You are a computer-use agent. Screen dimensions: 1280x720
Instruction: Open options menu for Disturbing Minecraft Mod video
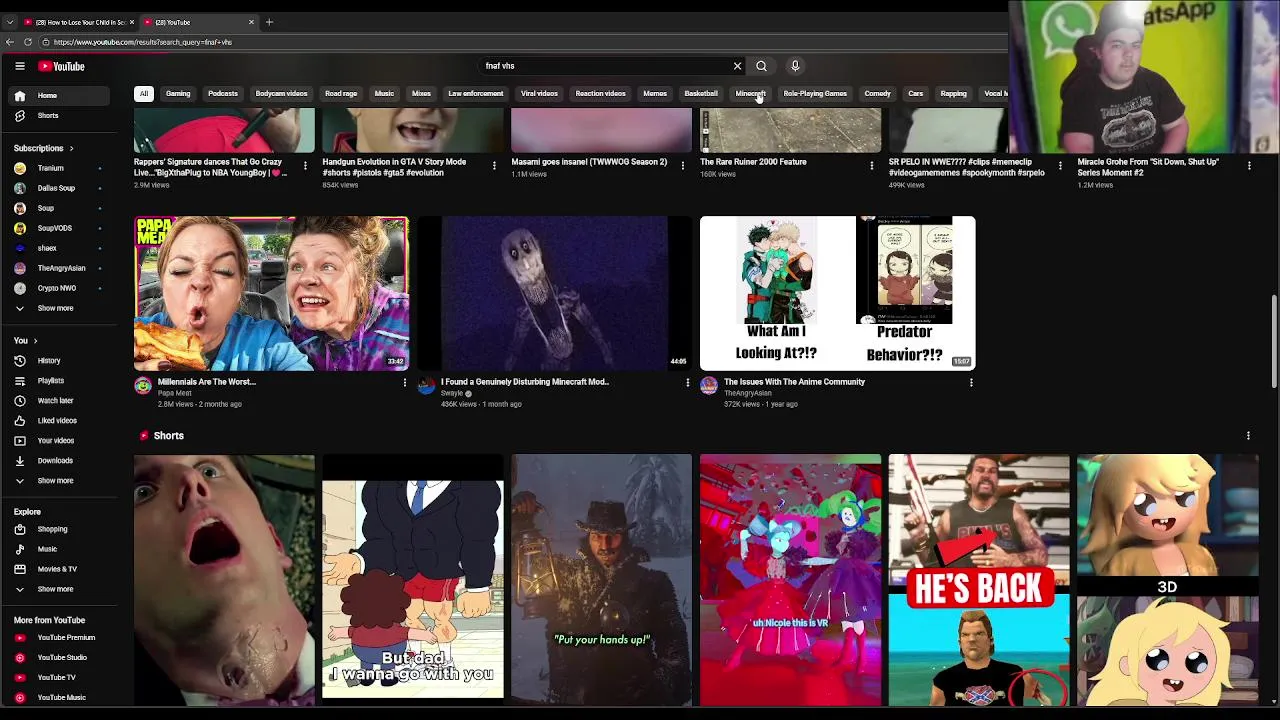click(x=687, y=382)
